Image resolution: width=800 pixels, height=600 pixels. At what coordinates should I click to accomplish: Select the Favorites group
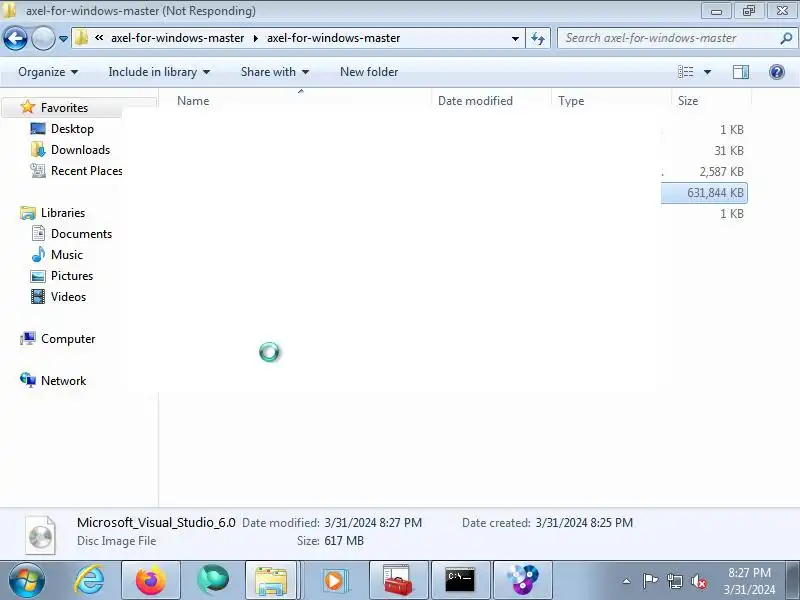pos(64,108)
